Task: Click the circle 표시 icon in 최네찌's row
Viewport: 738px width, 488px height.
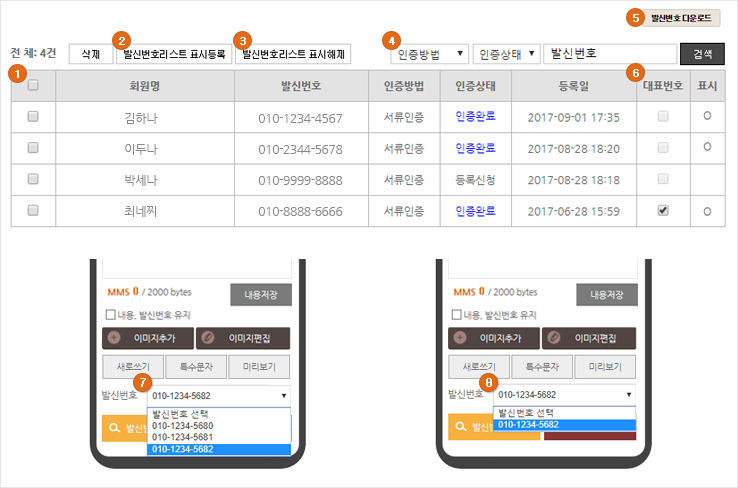Action: point(708,211)
